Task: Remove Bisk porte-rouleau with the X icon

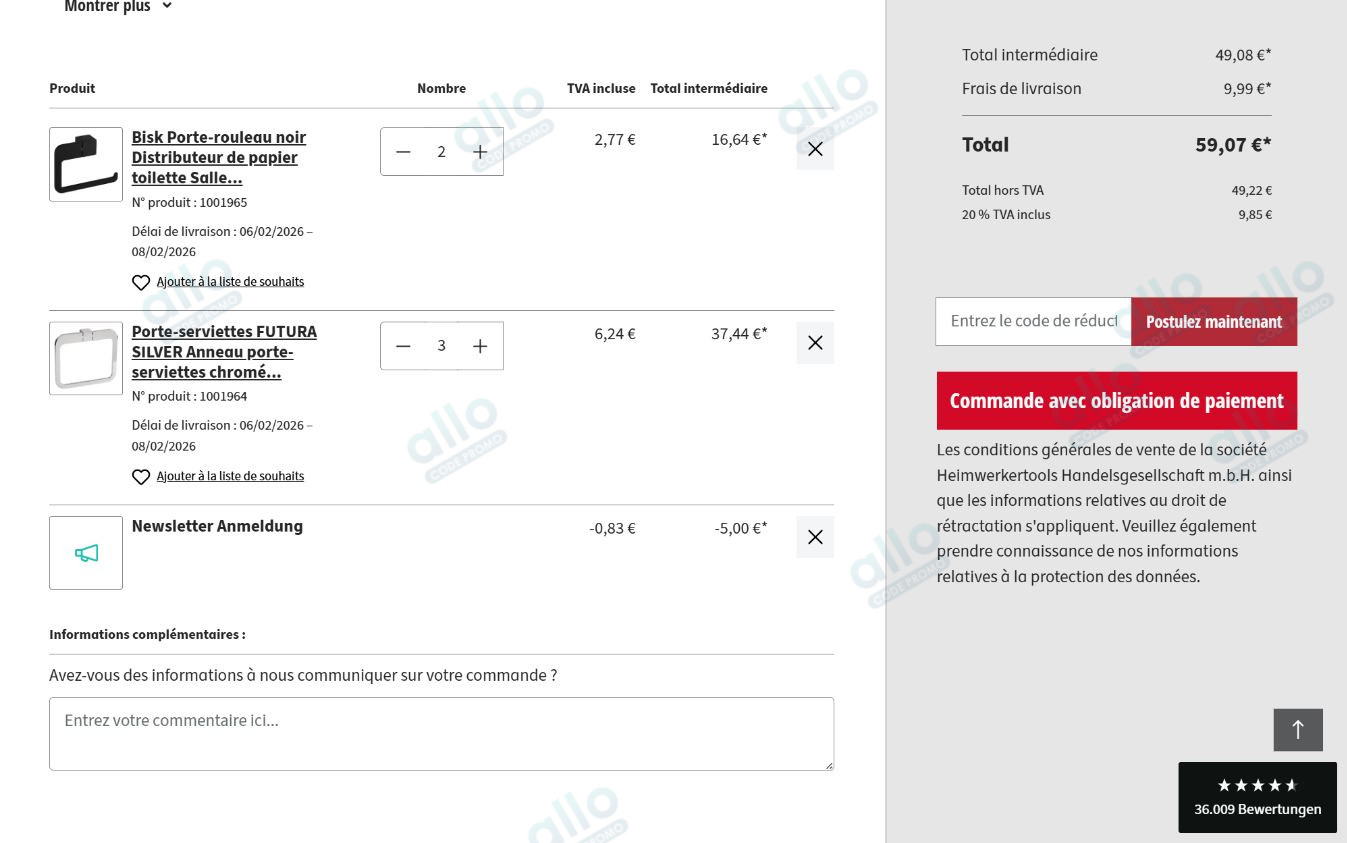Action: point(815,148)
